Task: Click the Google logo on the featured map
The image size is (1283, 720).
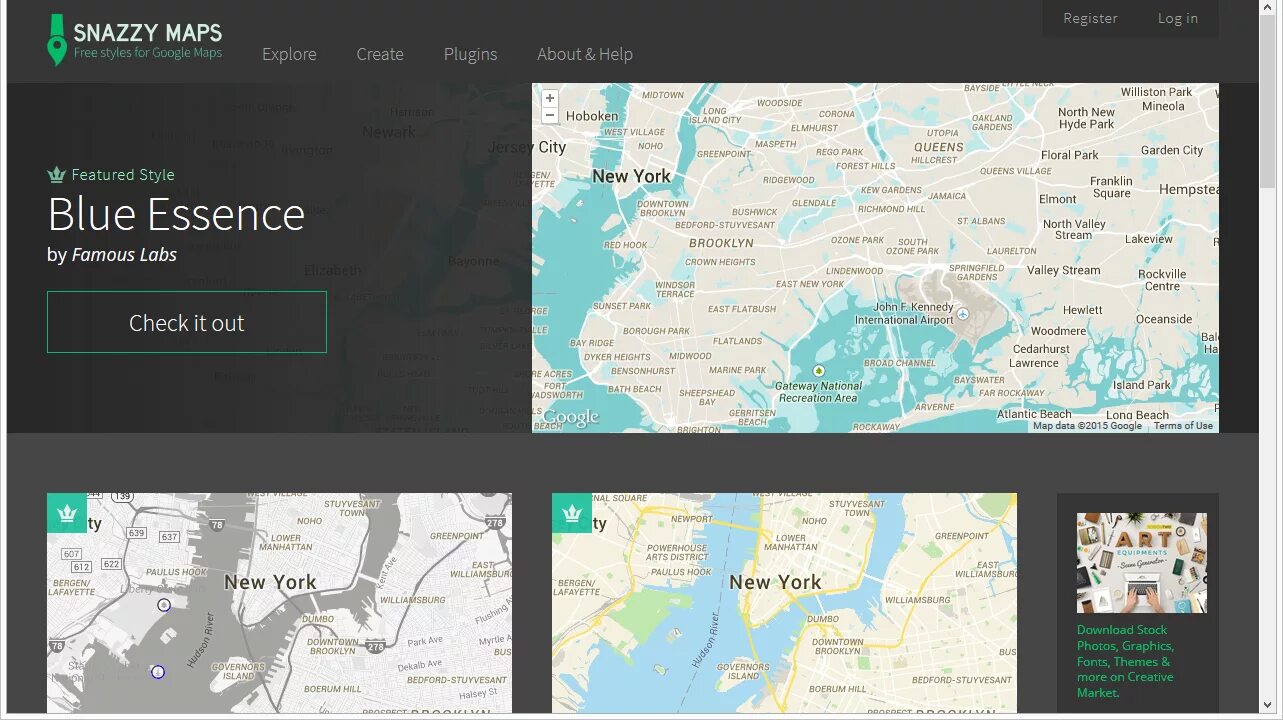Action: [570, 417]
